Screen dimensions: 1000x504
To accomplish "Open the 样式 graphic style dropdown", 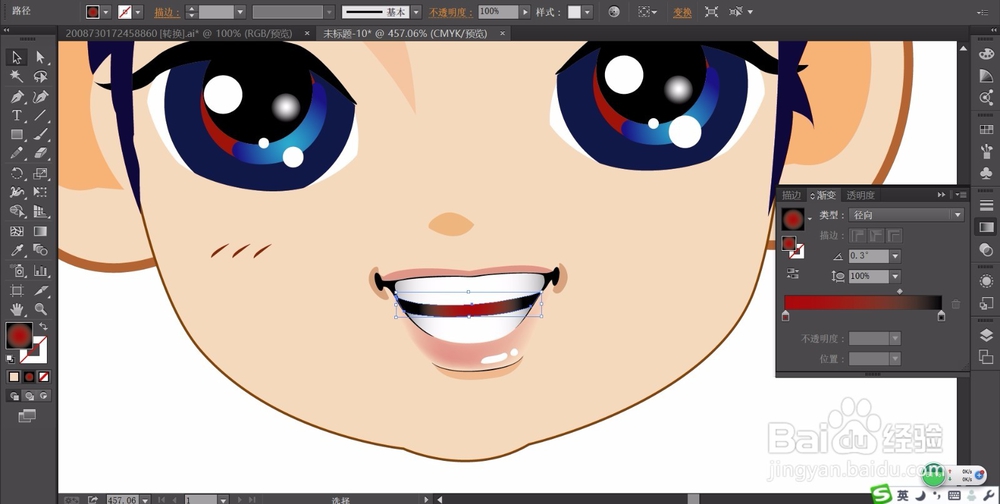I will tap(587, 12).
